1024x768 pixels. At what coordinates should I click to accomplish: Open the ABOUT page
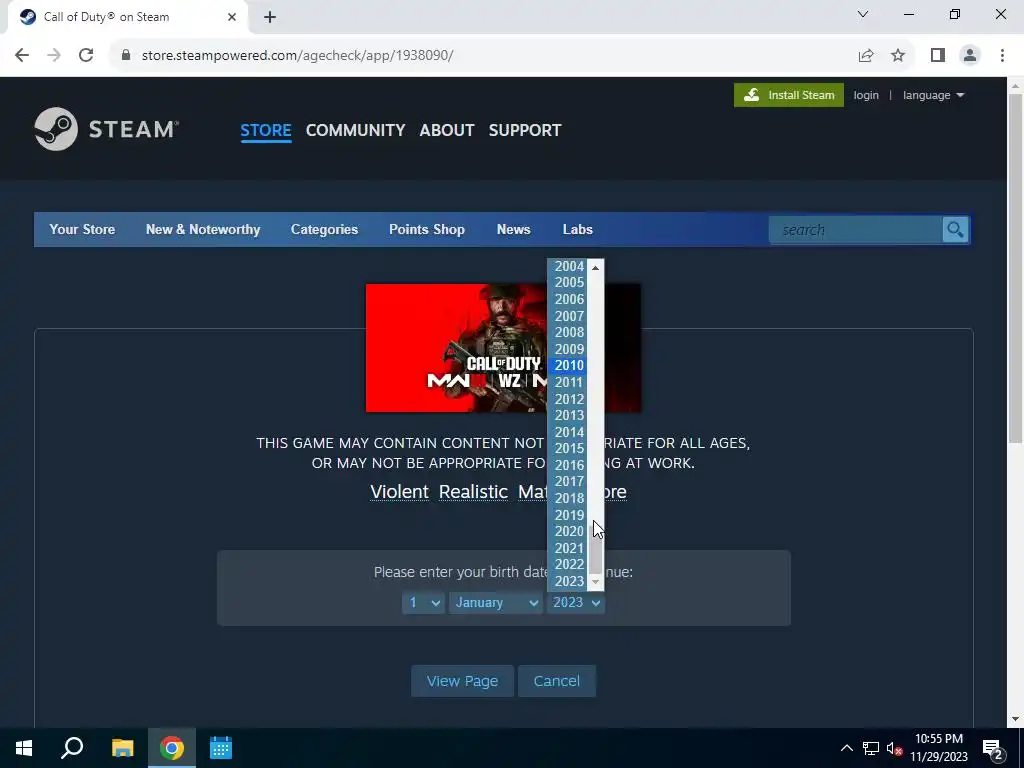click(447, 130)
